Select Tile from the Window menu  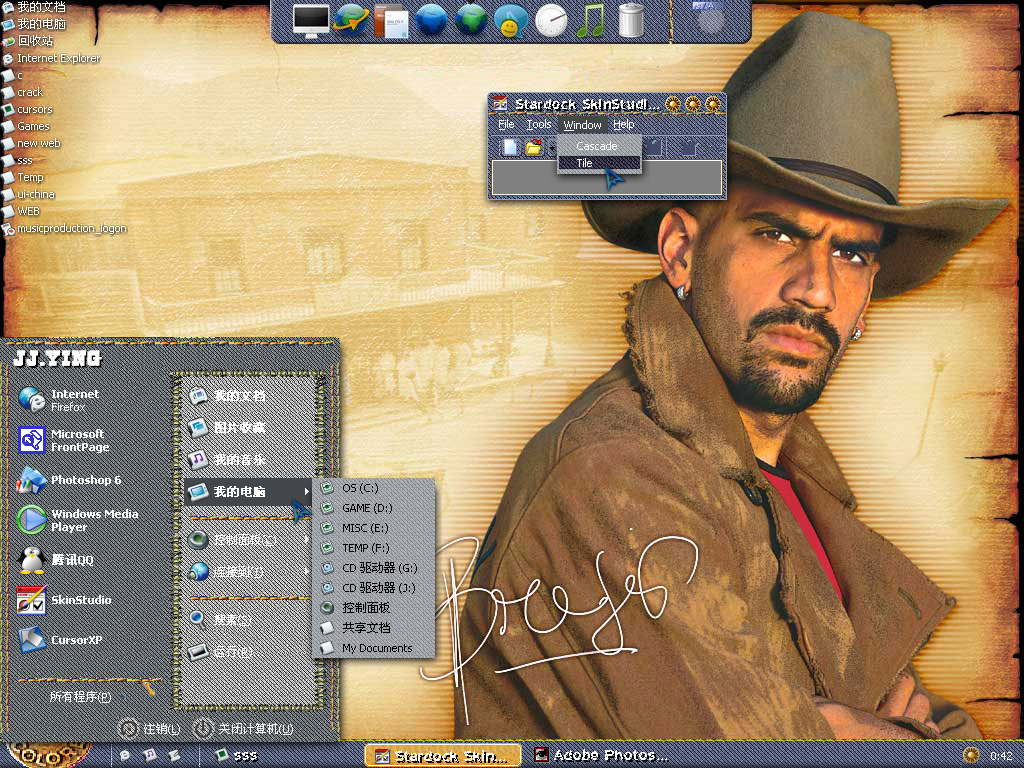point(584,163)
